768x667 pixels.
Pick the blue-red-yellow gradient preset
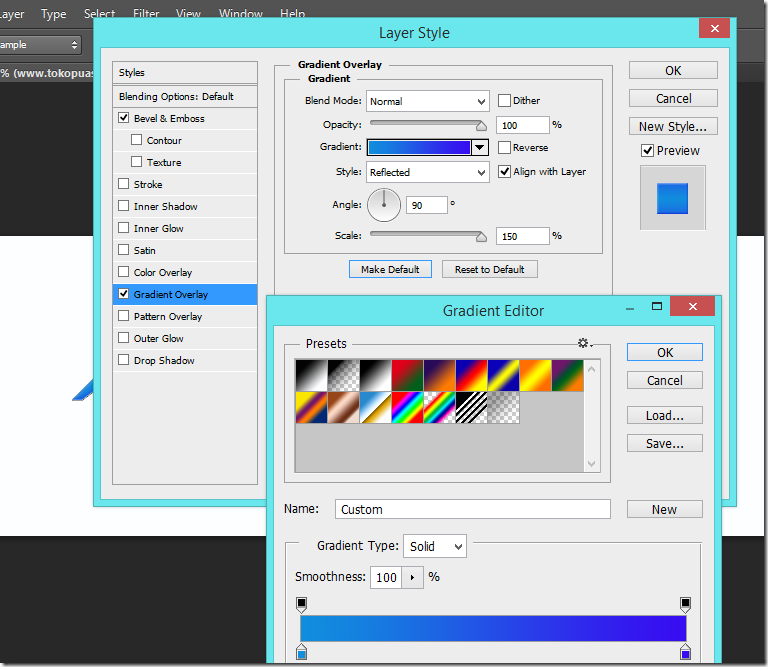pos(471,375)
